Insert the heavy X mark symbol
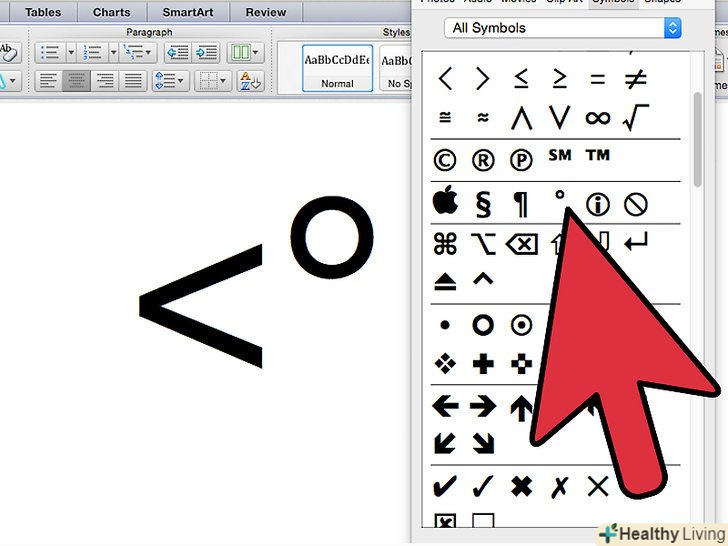The width and height of the screenshot is (728, 546). point(521,487)
